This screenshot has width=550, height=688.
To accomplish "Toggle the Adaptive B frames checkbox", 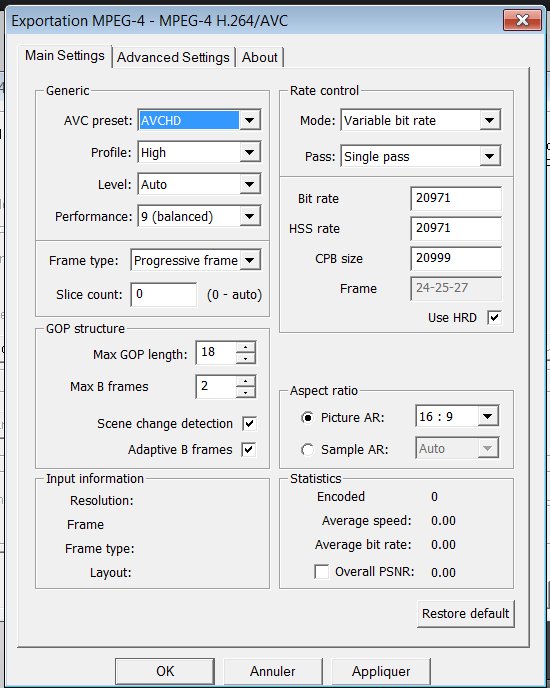I will pyautogui.click(x=248, y=449).
